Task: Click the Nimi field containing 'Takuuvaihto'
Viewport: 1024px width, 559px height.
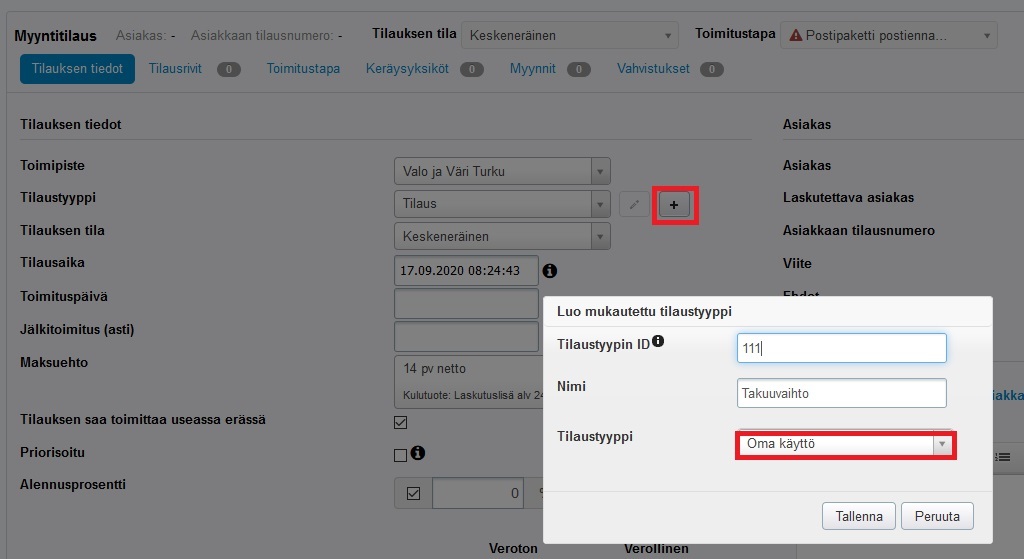Action: pyautogui.click(x=840, y=393)
